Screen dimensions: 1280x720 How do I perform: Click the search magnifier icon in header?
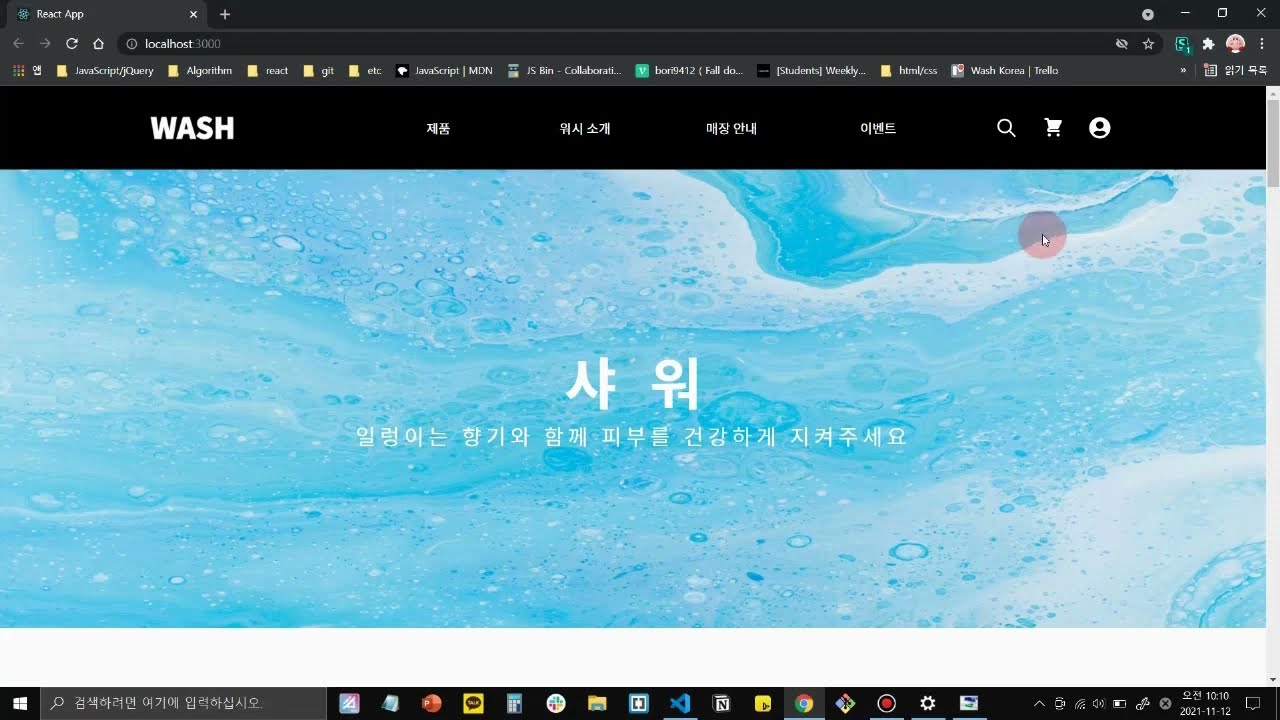1006,128
